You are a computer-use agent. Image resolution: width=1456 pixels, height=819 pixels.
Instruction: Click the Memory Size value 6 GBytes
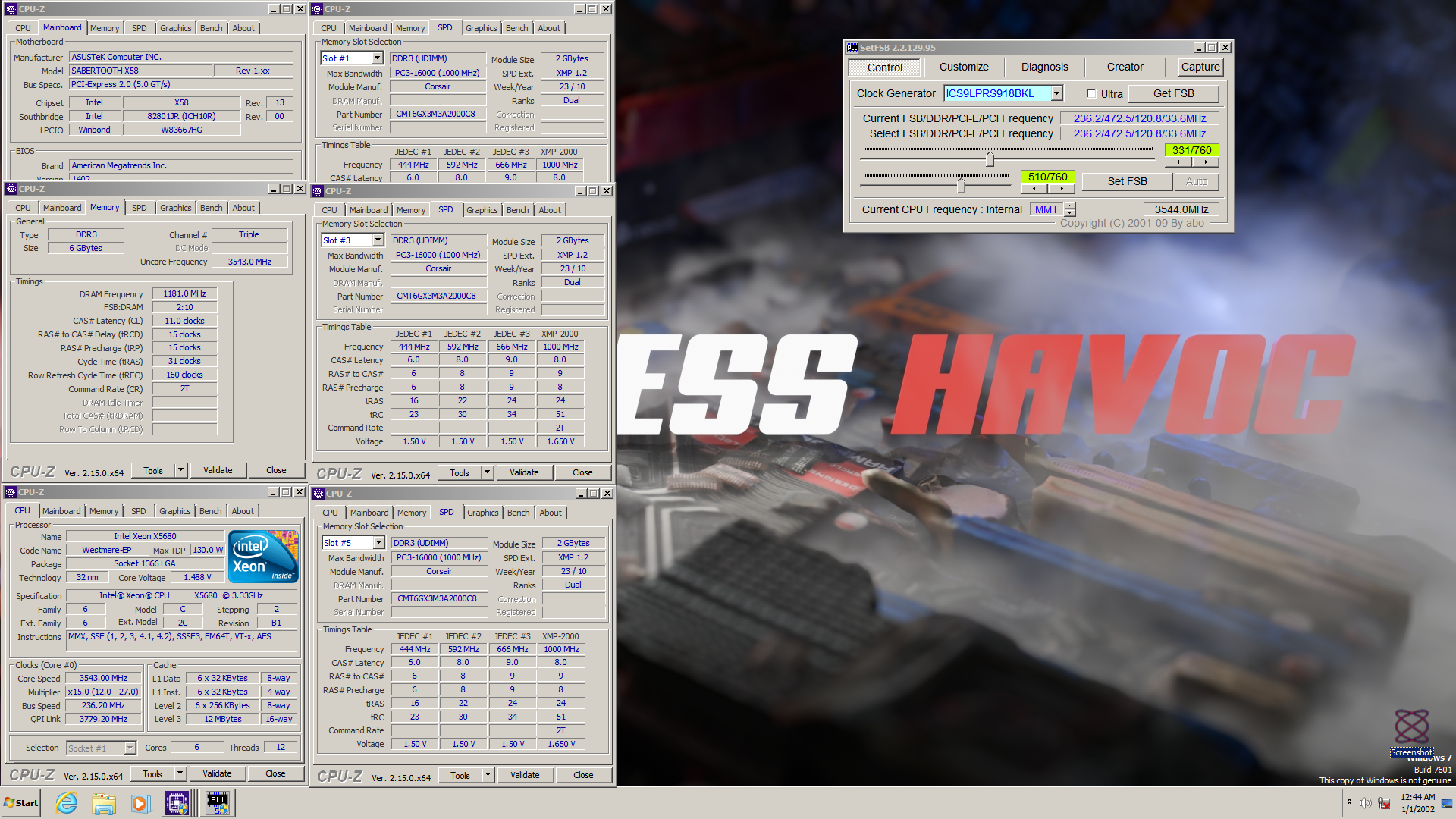(86, 248)
